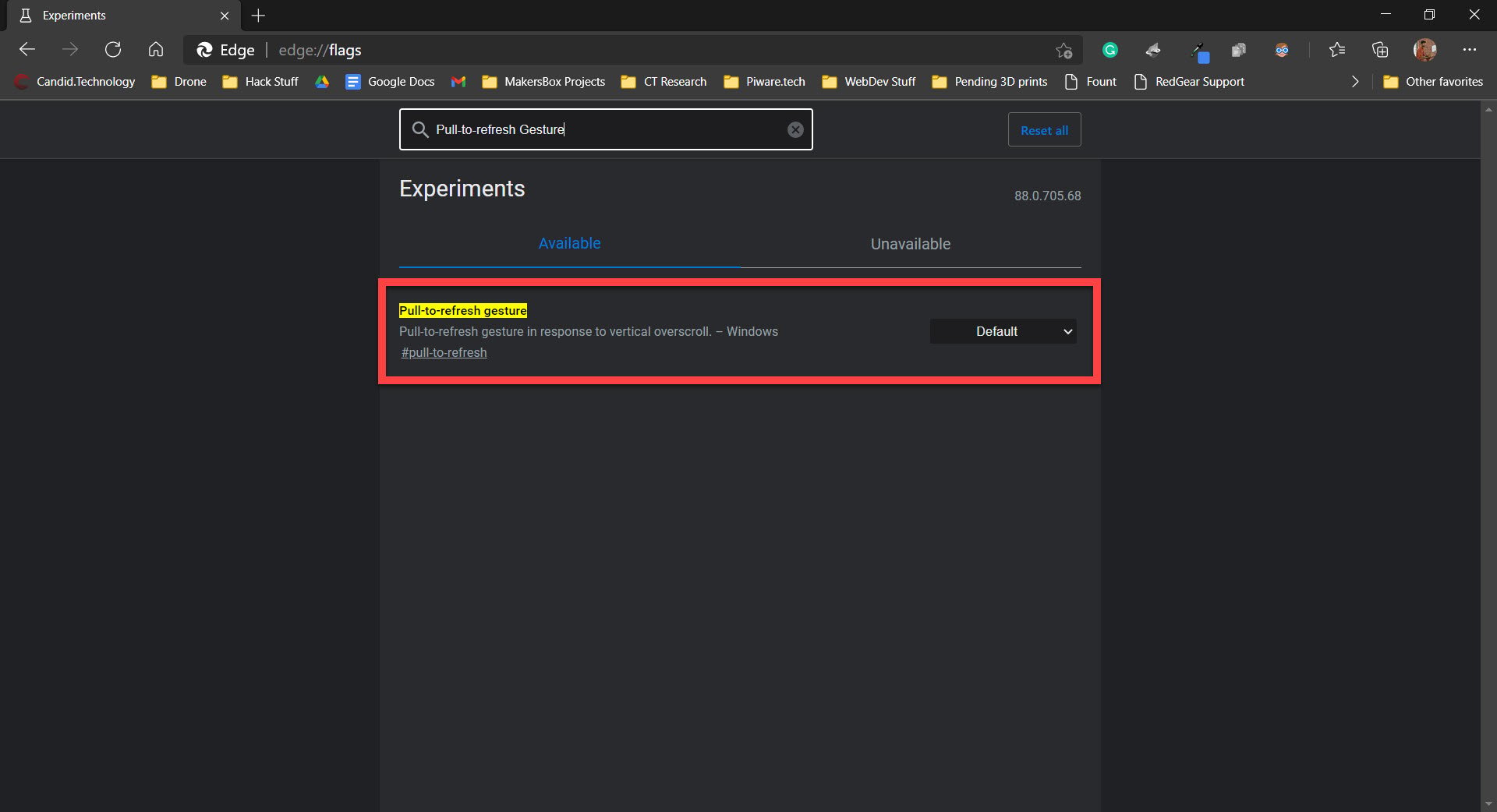
Task: Click the version number 88.0.705.68
Action: [x=1047, y=196]
